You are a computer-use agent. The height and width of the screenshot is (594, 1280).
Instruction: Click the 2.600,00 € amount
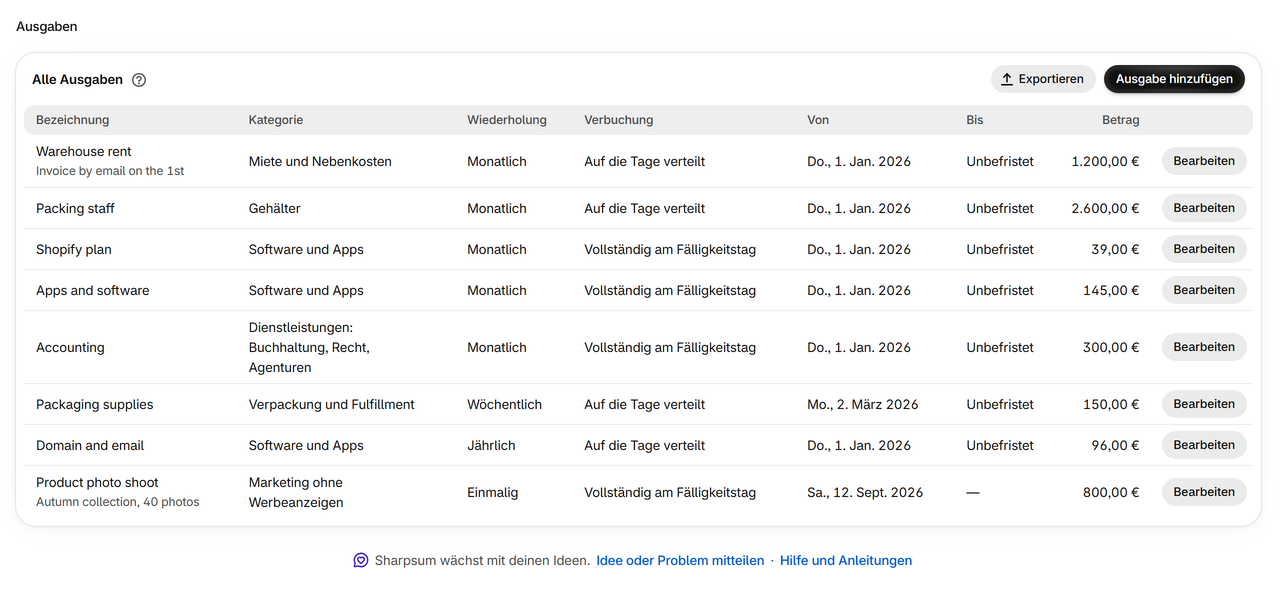(1105, 209)
